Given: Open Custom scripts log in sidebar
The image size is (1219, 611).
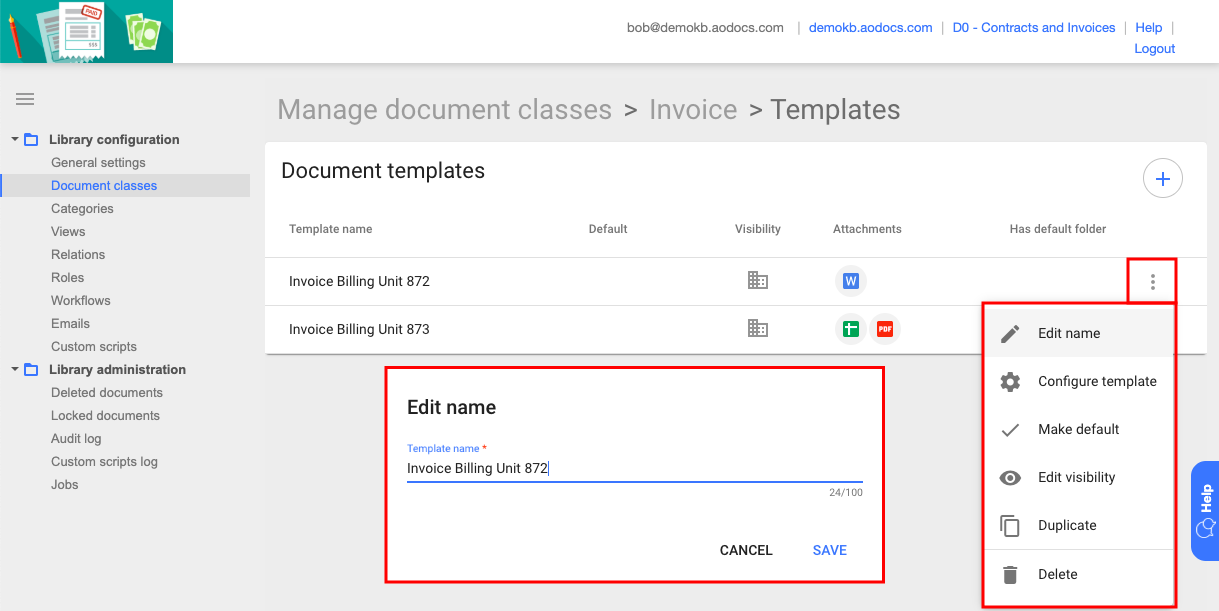Looking at the screenshot, I should click(104, 461).
